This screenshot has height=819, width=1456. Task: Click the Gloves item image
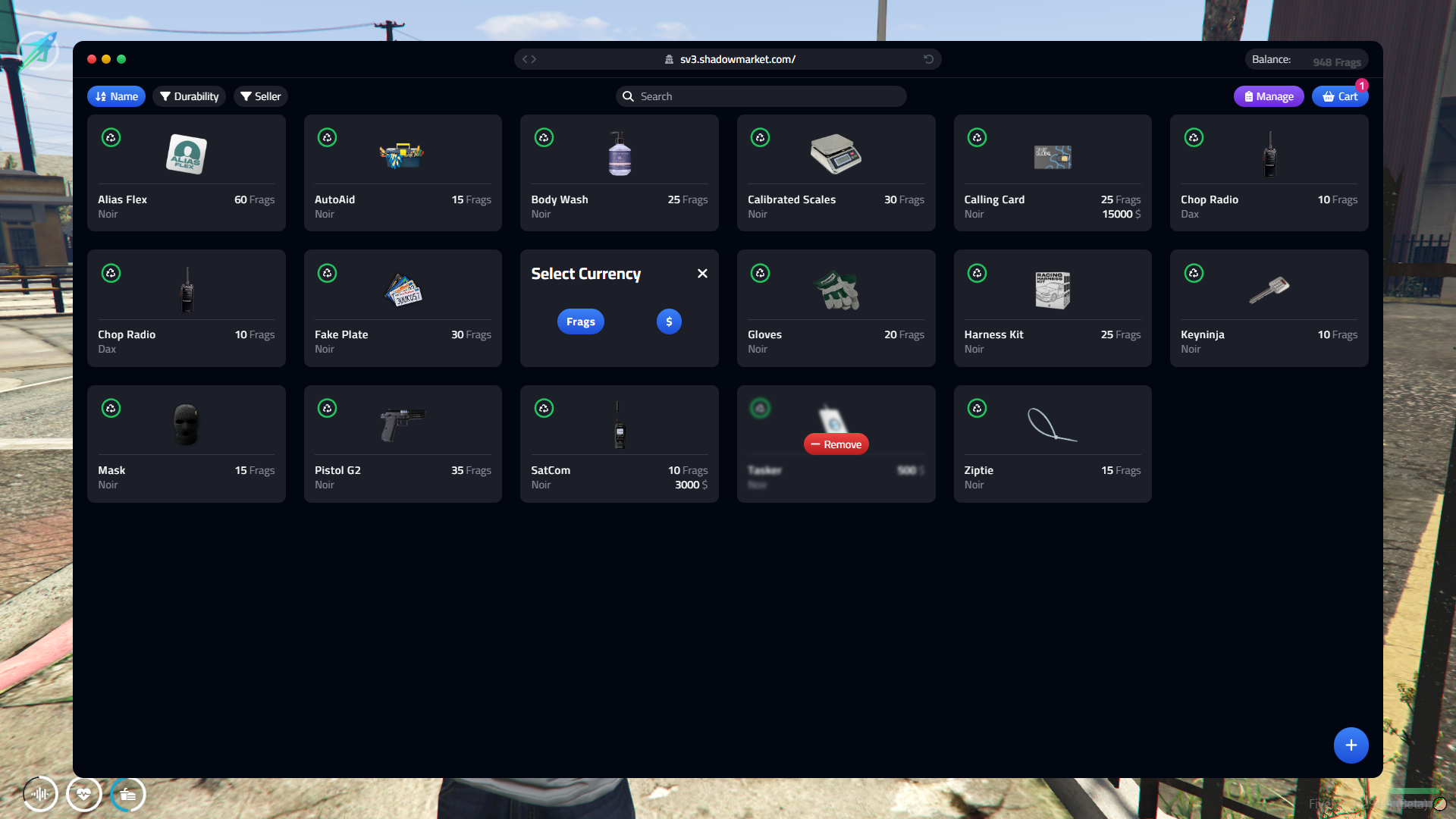[x=836, y=290]
